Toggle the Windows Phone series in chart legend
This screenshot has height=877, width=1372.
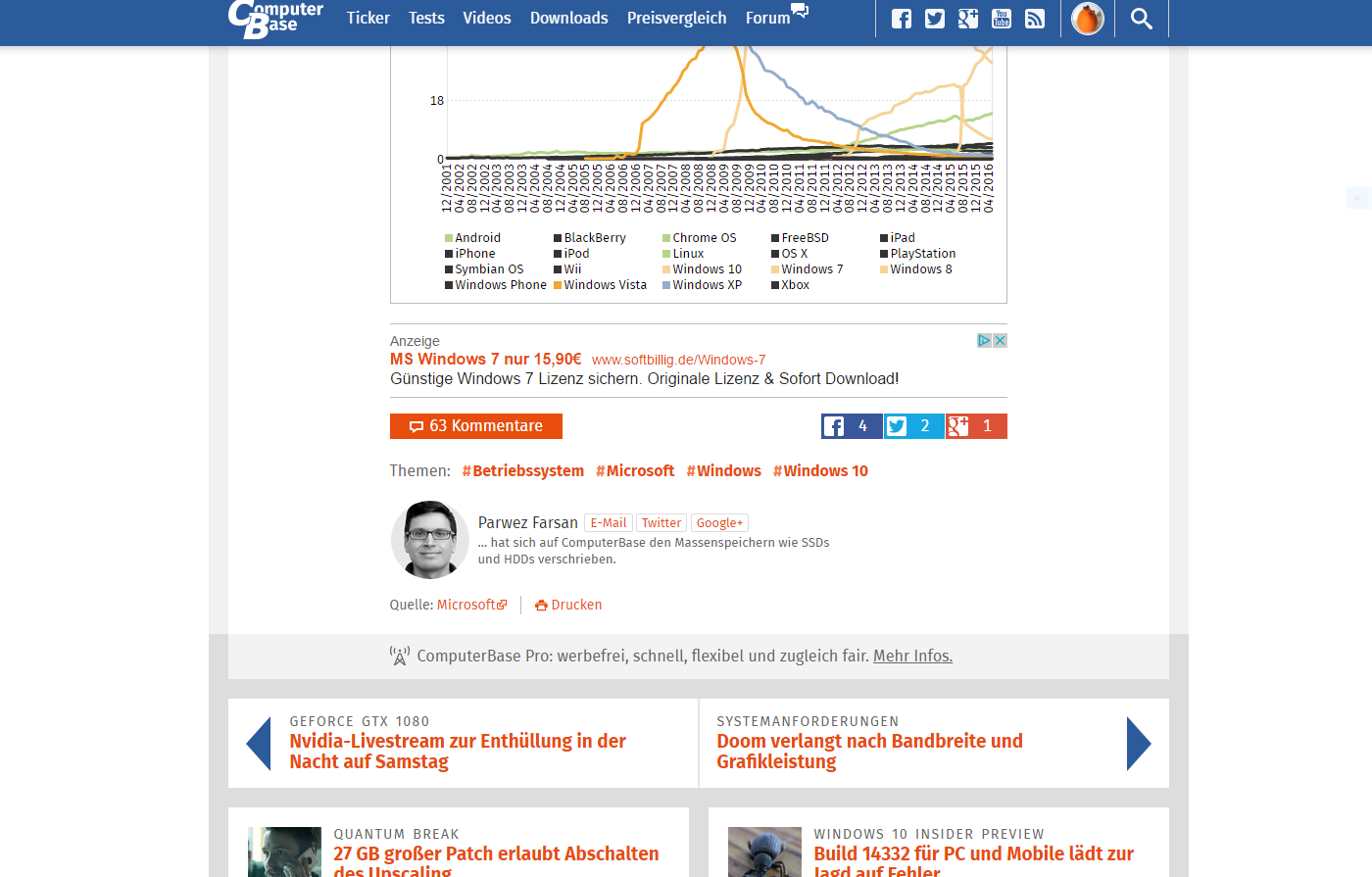(x=496, y=285)
